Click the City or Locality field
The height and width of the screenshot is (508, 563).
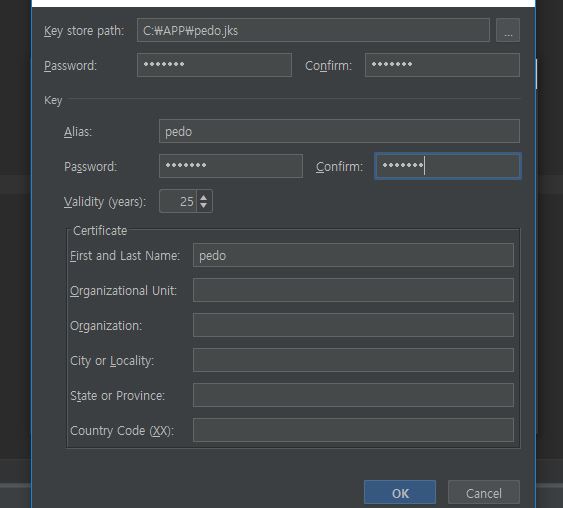pos(353,360)
